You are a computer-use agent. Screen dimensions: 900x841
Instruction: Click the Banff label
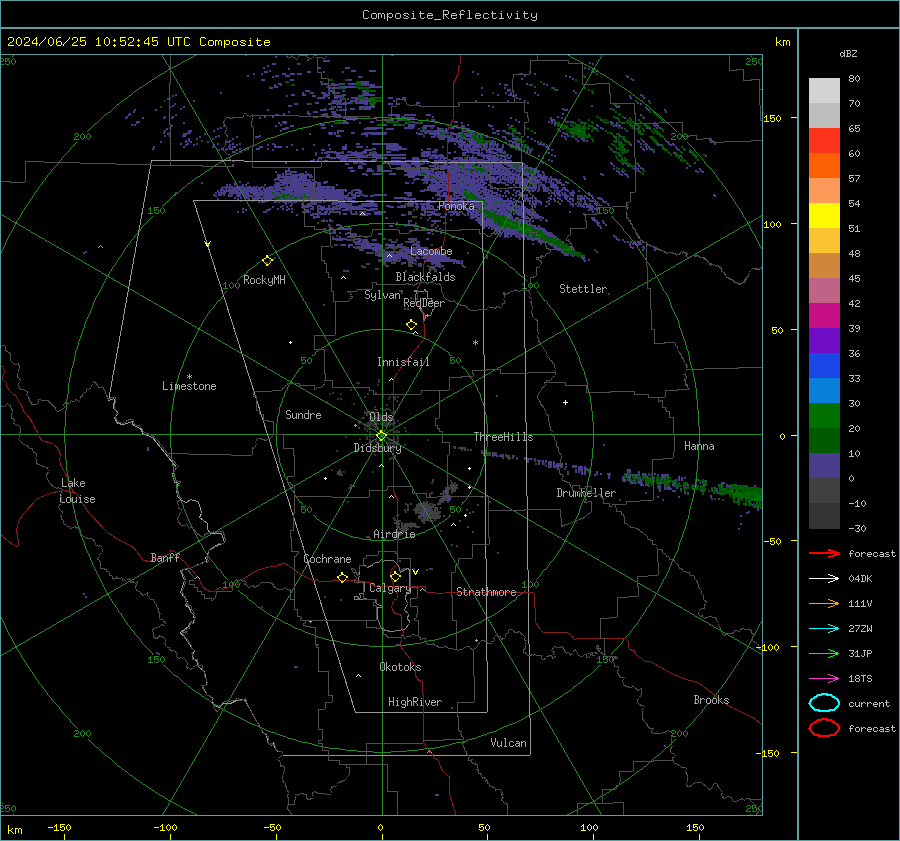(x=165, y=557)
